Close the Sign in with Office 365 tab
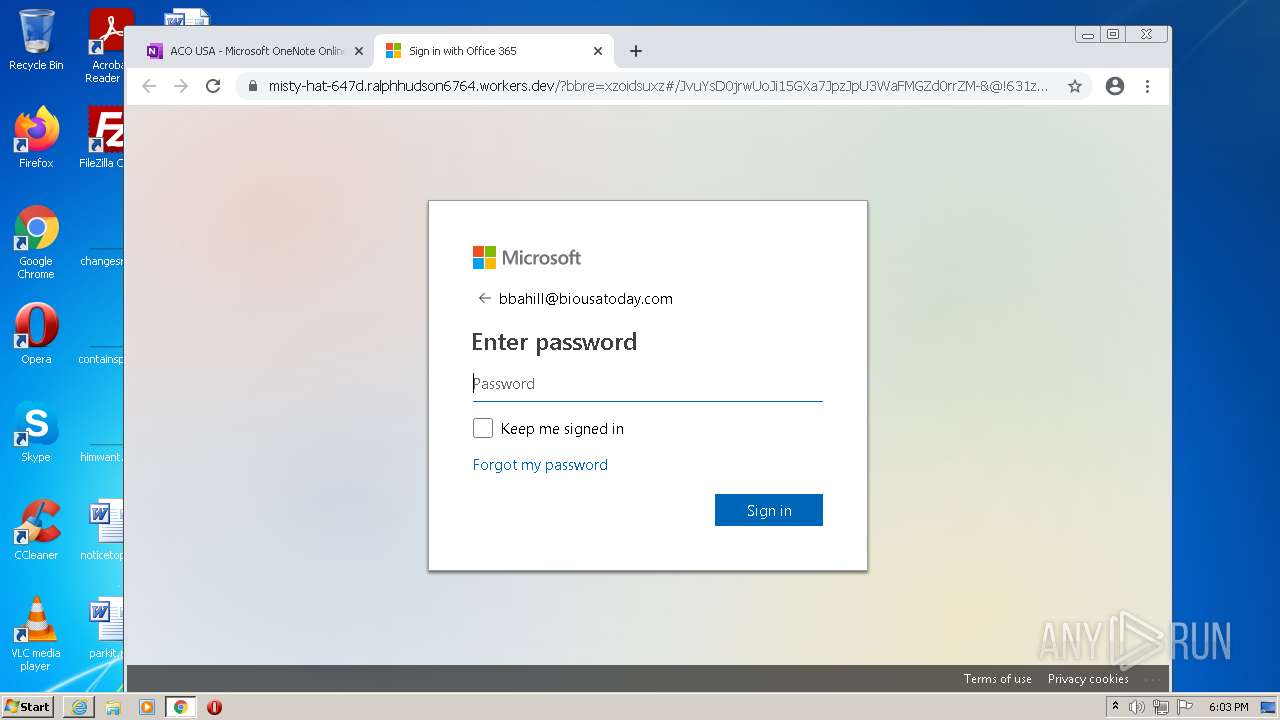Screen dimensions: 1280x720 point(598,51)
